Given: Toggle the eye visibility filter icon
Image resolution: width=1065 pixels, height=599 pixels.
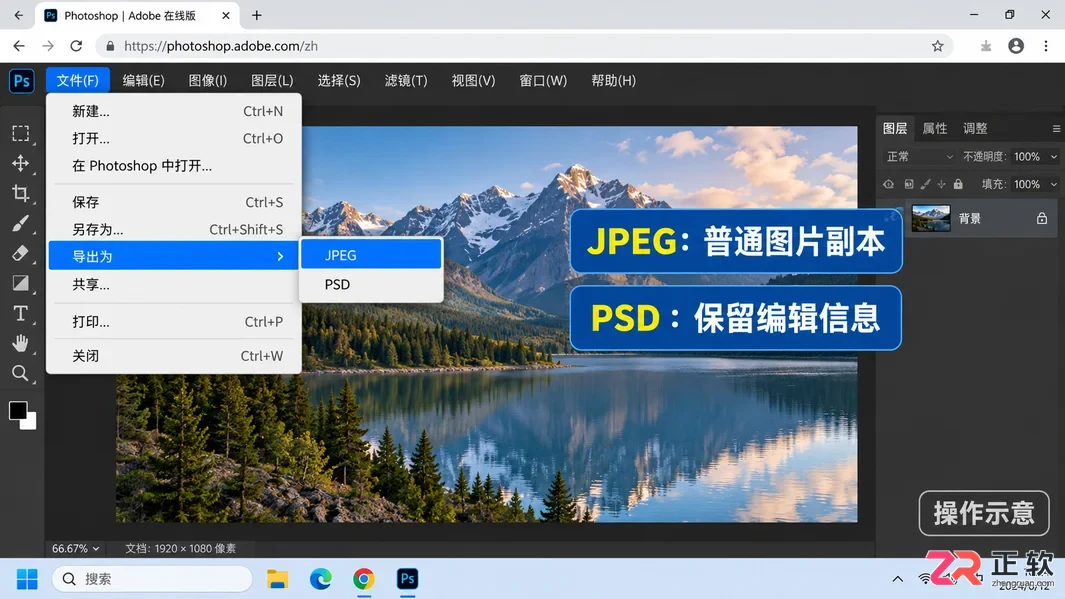Looking at the screenshot, I should point(888,184).
